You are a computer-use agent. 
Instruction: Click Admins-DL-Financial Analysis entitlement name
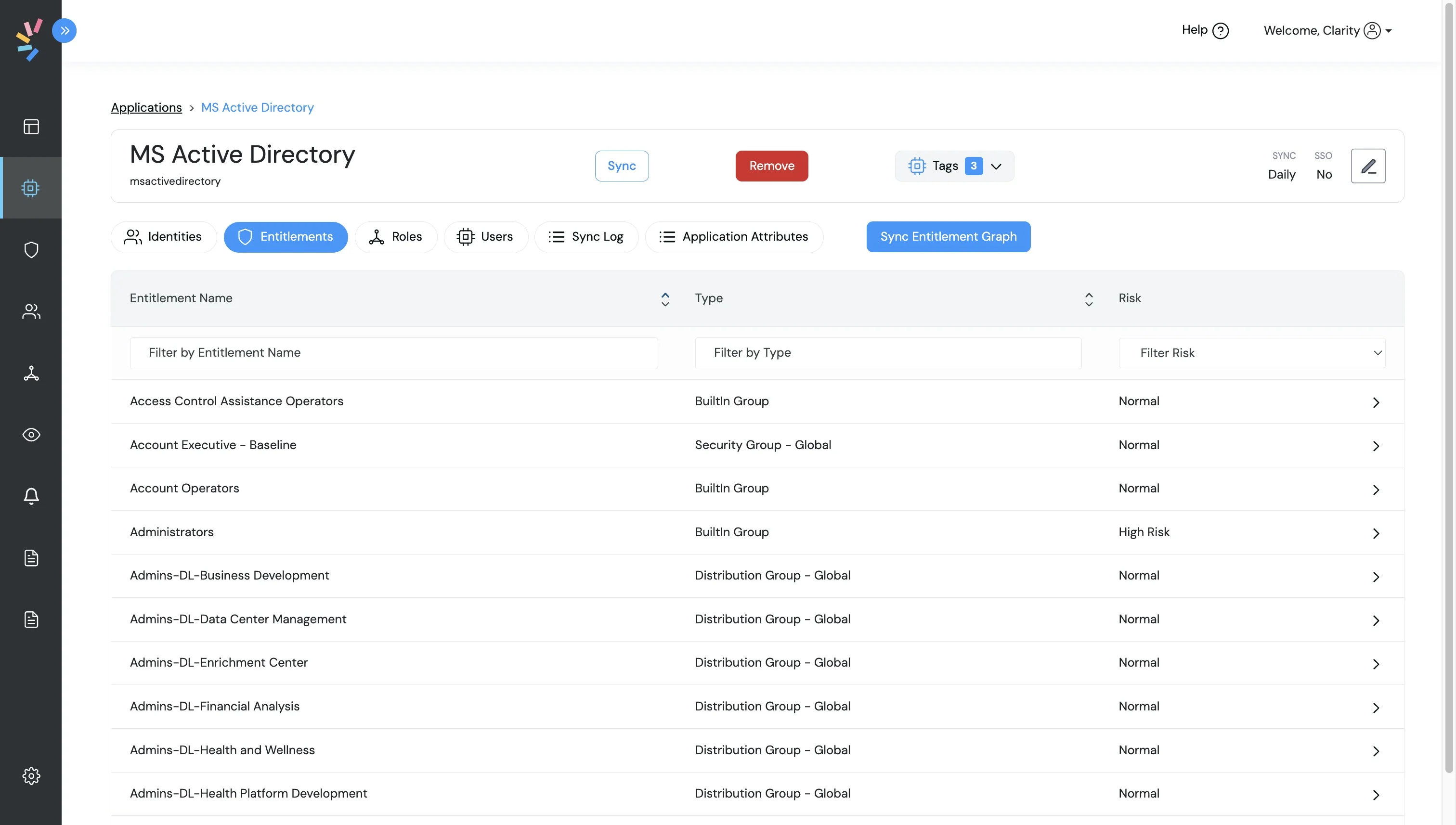coord(214,707)
